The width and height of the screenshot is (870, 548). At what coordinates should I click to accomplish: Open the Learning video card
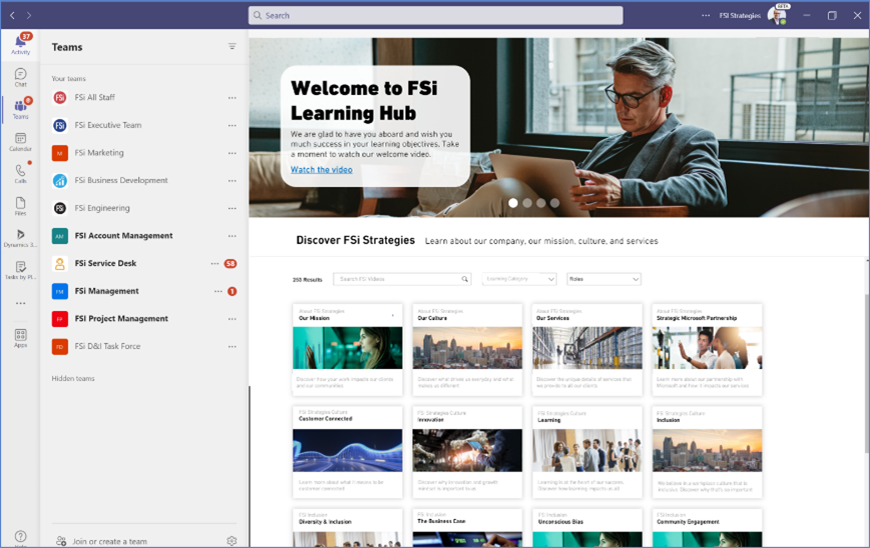[587, 452]
